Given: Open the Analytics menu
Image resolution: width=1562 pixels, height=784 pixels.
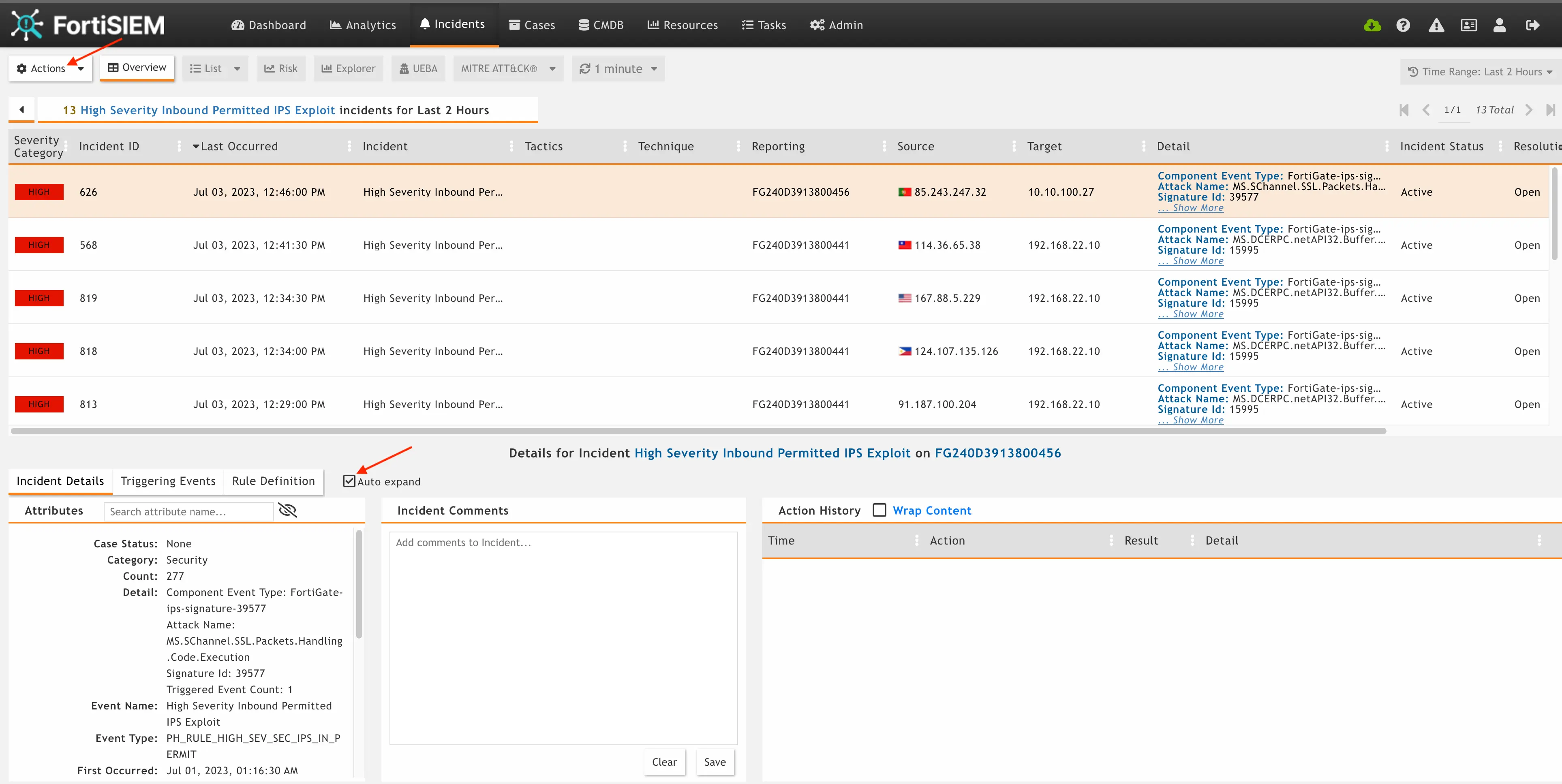Looking at the screenshot, I should [x=363, y=25].
